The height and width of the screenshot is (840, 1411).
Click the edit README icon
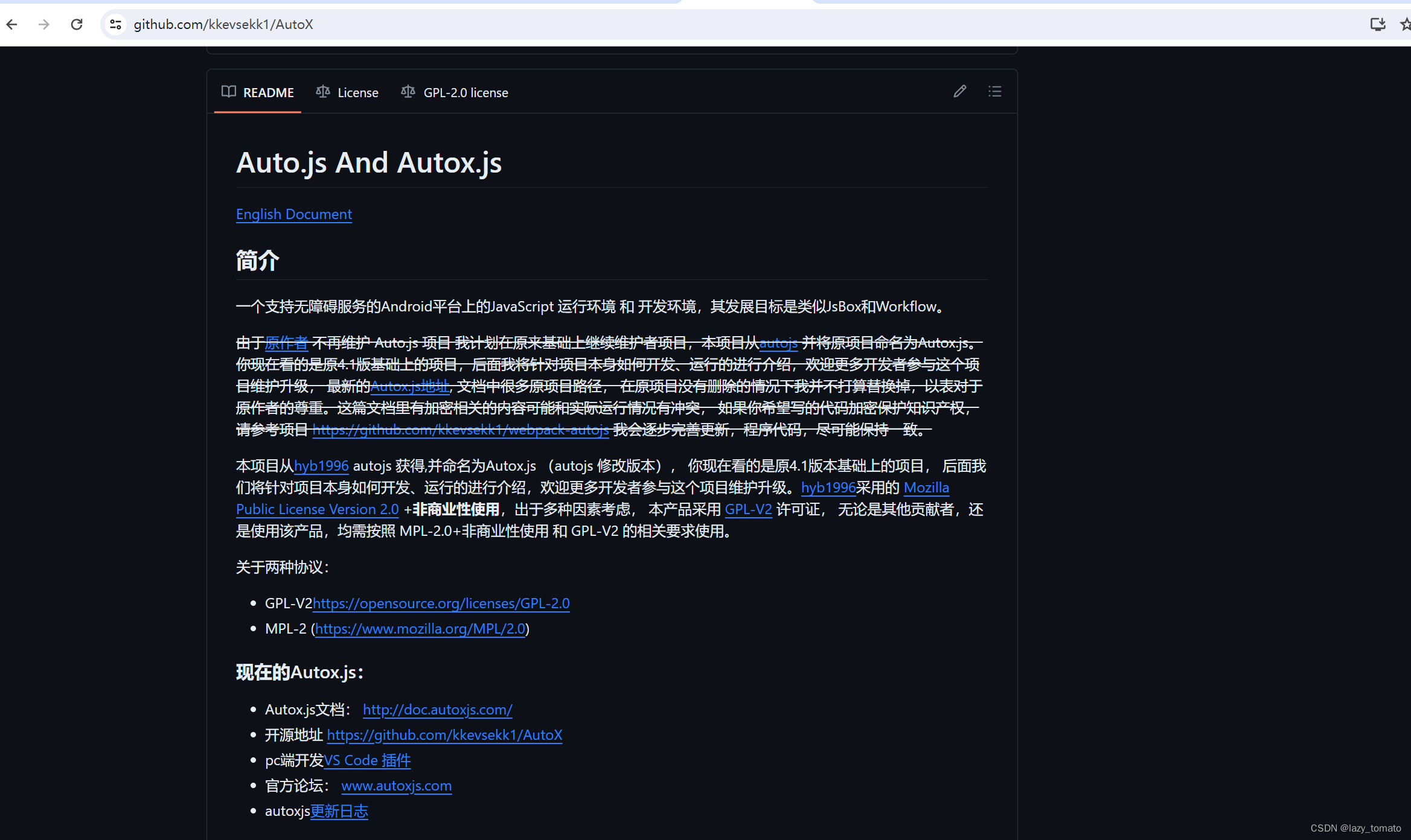[960, 90]
